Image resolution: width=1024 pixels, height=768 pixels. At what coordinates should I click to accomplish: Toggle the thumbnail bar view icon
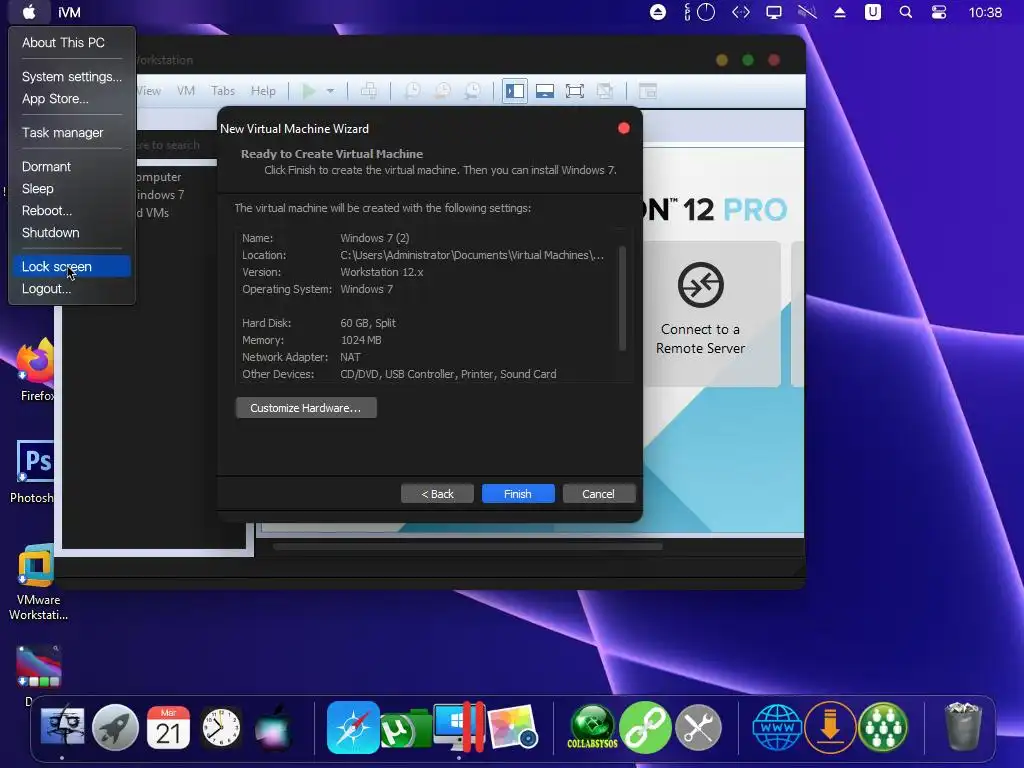coord(545,91)
